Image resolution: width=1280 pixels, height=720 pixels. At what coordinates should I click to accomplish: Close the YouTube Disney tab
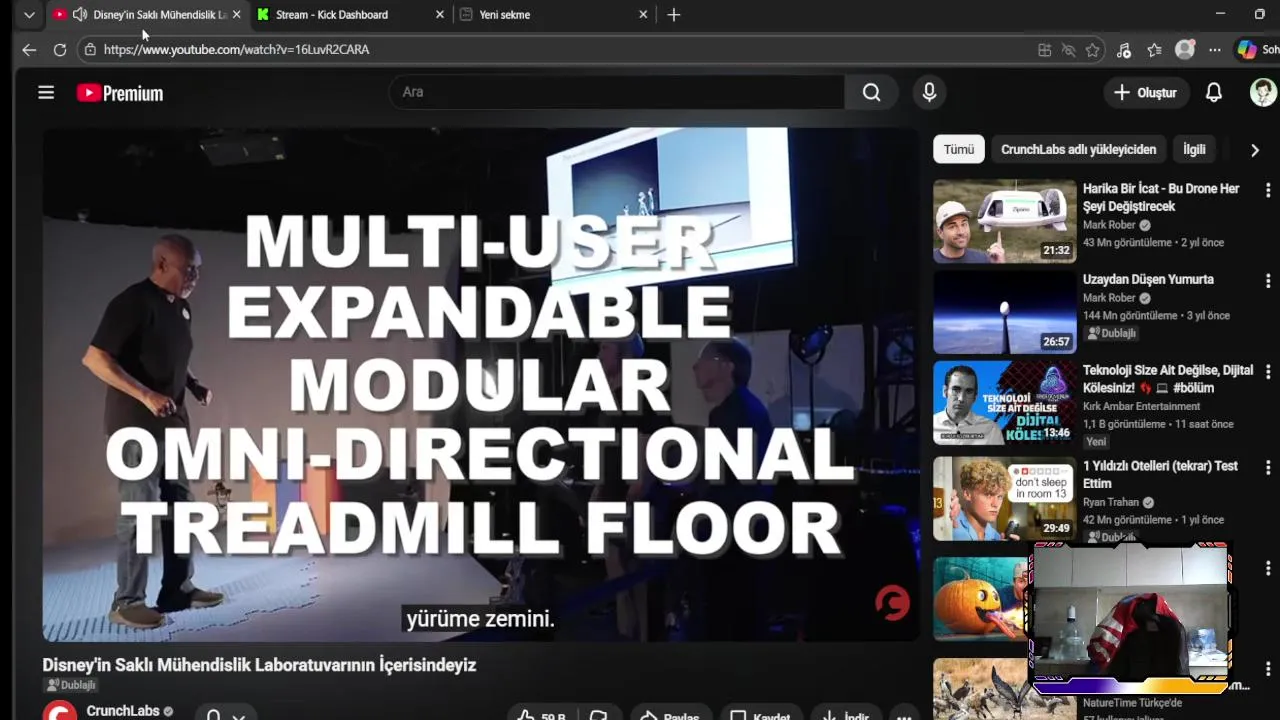[236, 15]
